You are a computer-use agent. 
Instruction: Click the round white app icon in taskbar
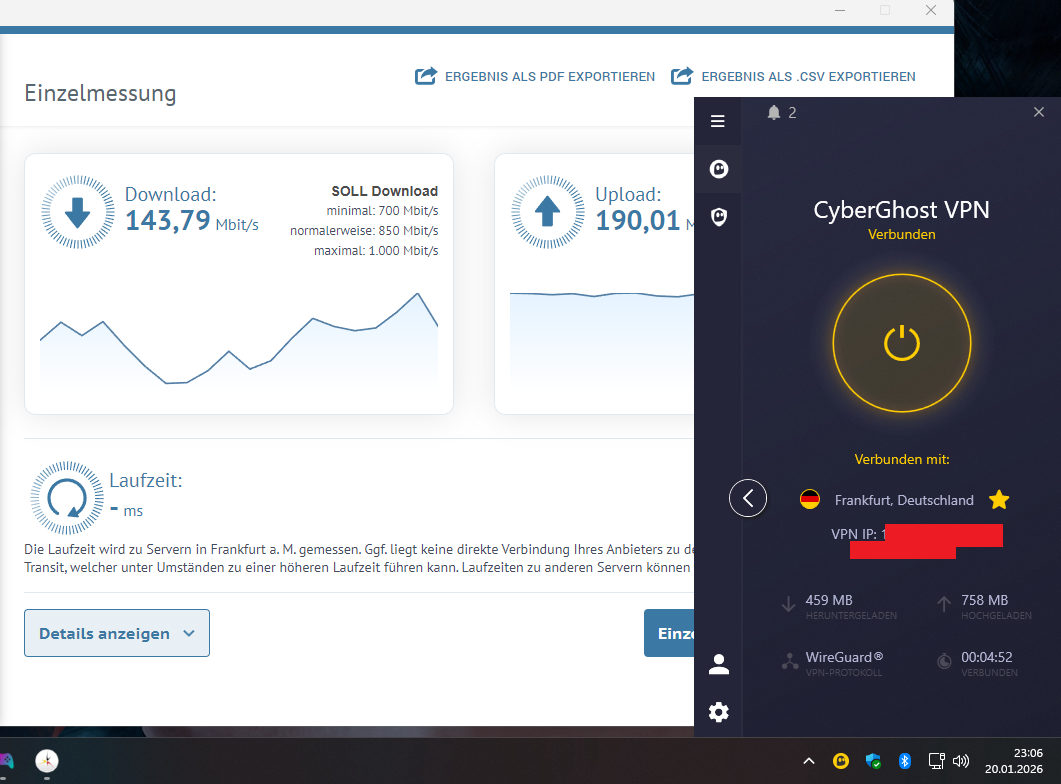tap(47, 761)
